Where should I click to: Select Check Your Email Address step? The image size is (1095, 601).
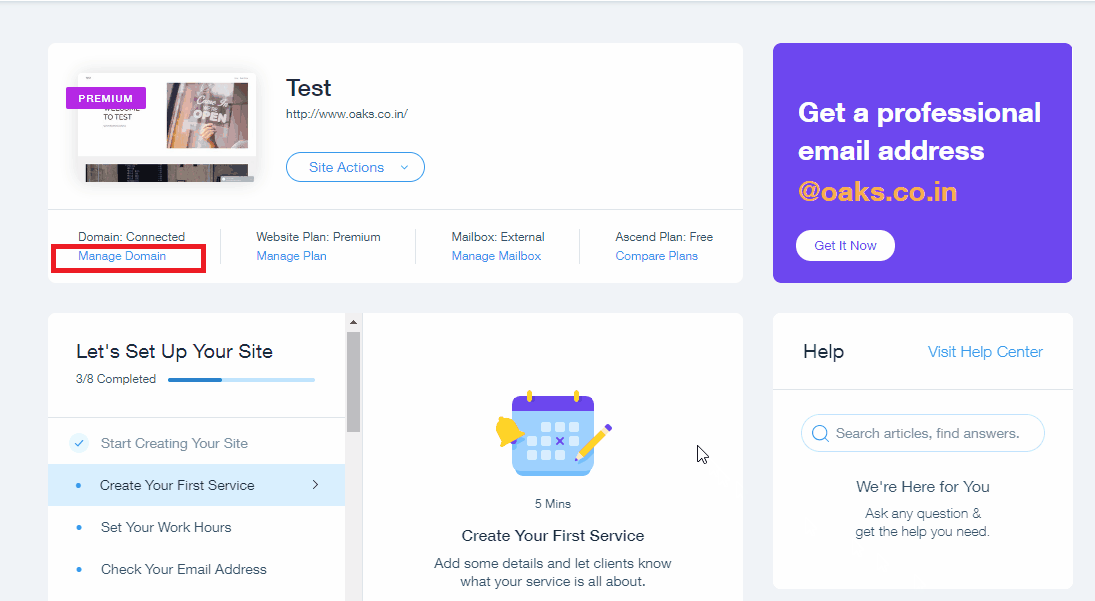(x=196, y=569)
